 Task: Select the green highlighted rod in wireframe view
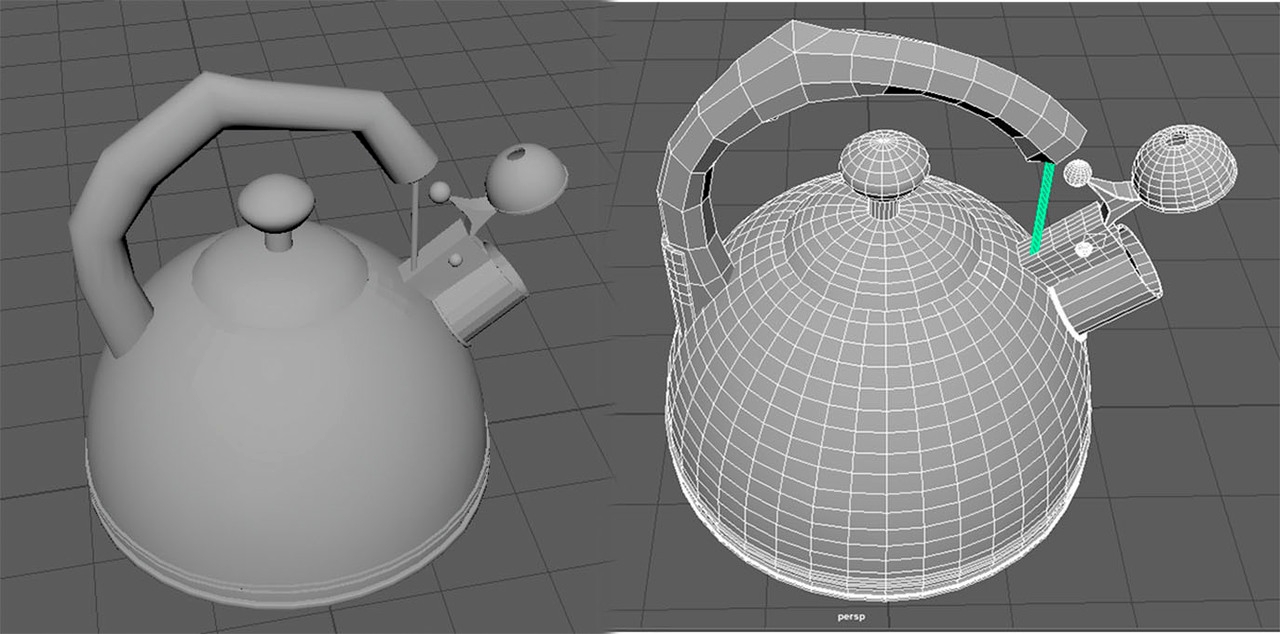(1041, 208)
